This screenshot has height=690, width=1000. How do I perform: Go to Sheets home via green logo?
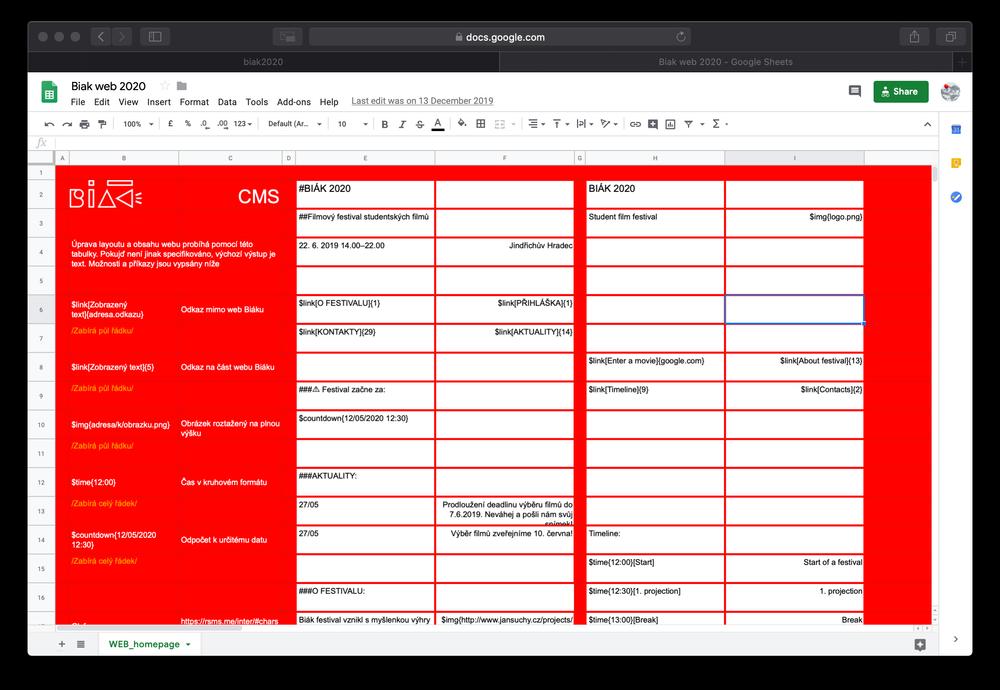click(x=49, y=92)
